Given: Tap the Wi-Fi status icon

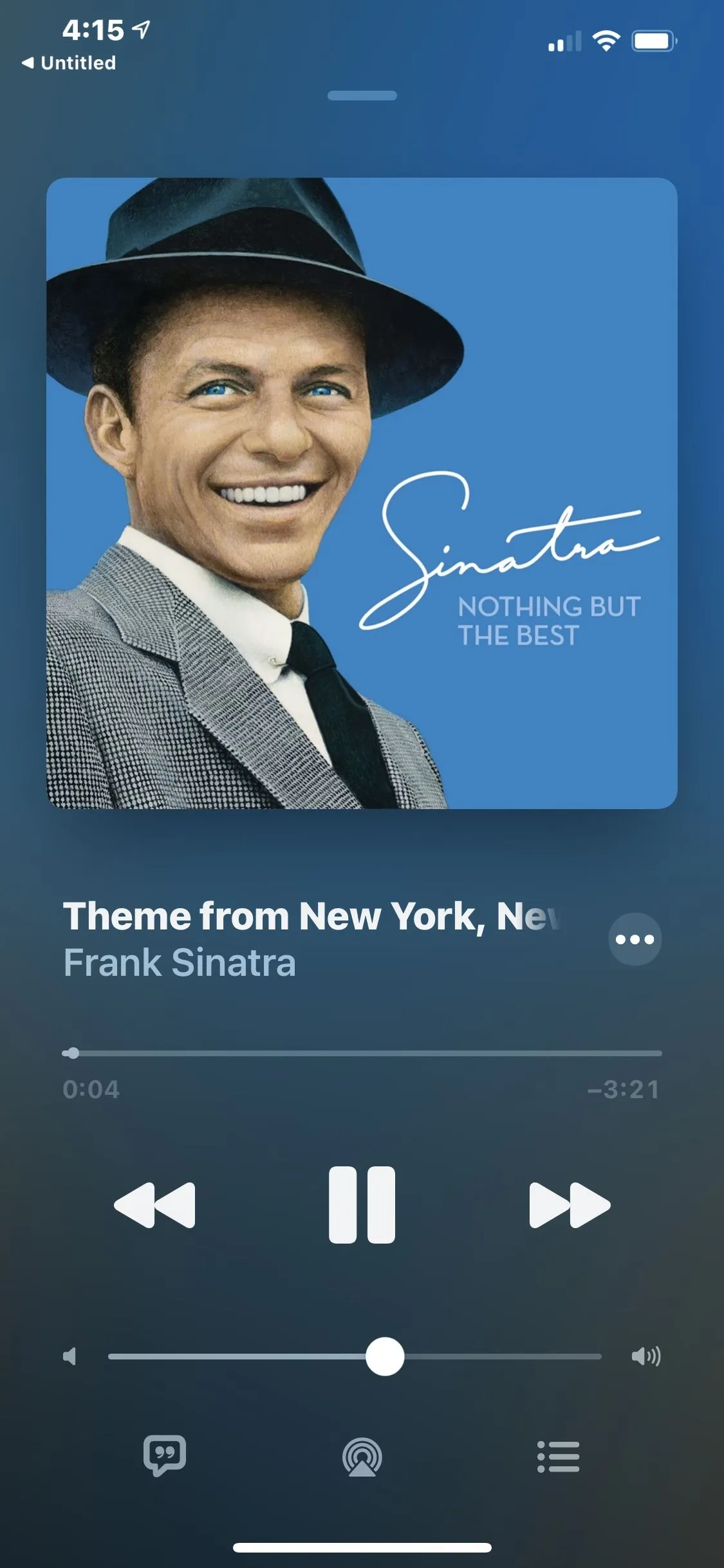Looking at the screenshot, I should coord(606,41).
